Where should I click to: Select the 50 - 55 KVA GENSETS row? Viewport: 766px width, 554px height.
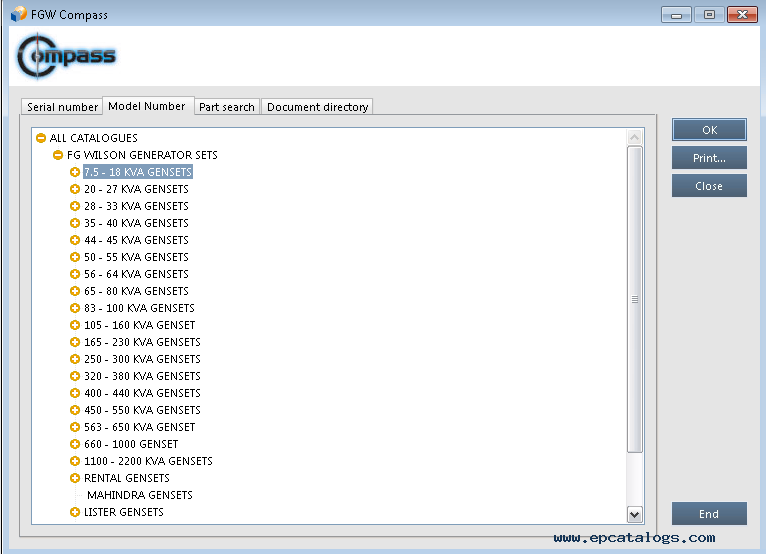tap(136, 257)
